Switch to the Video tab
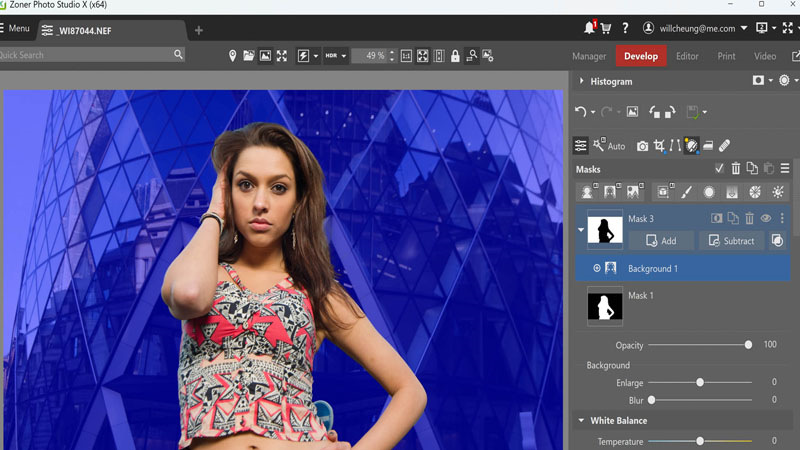 coord(765,56)
